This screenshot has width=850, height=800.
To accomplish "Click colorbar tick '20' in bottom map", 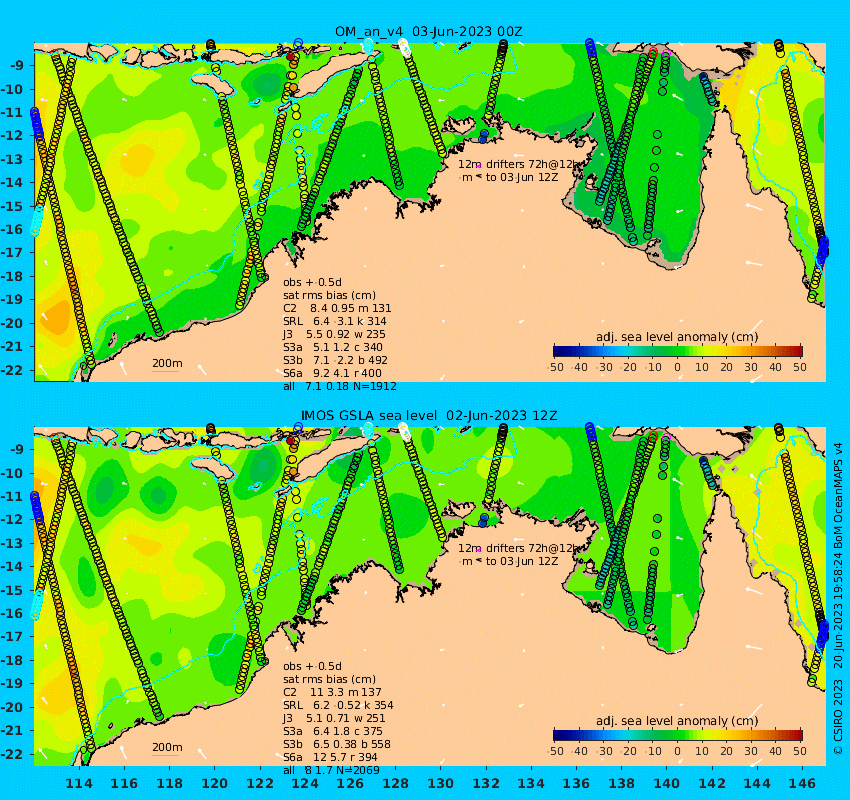I will (726, 752).
